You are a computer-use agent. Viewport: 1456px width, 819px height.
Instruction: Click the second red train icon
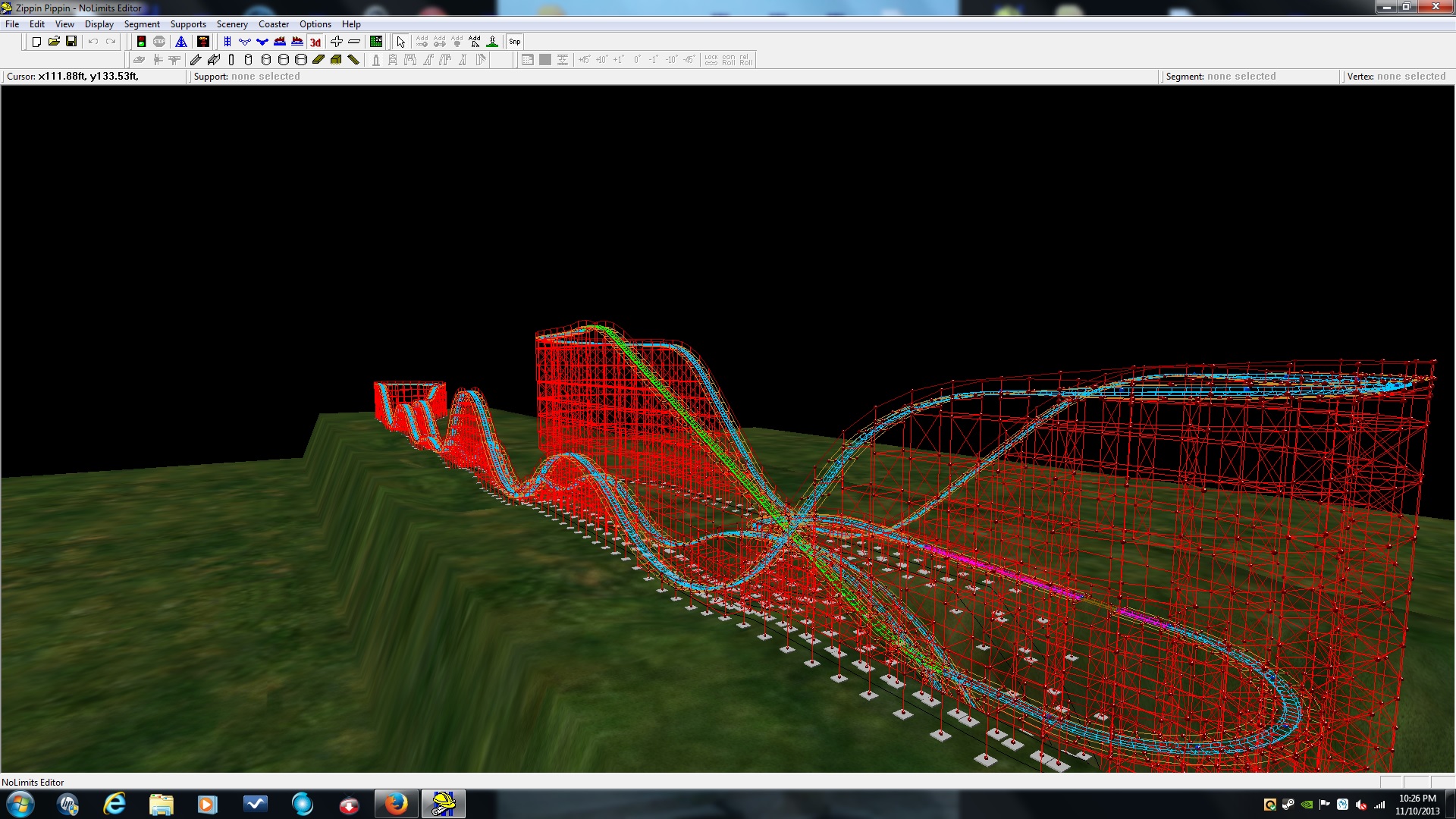click(297, 42)
